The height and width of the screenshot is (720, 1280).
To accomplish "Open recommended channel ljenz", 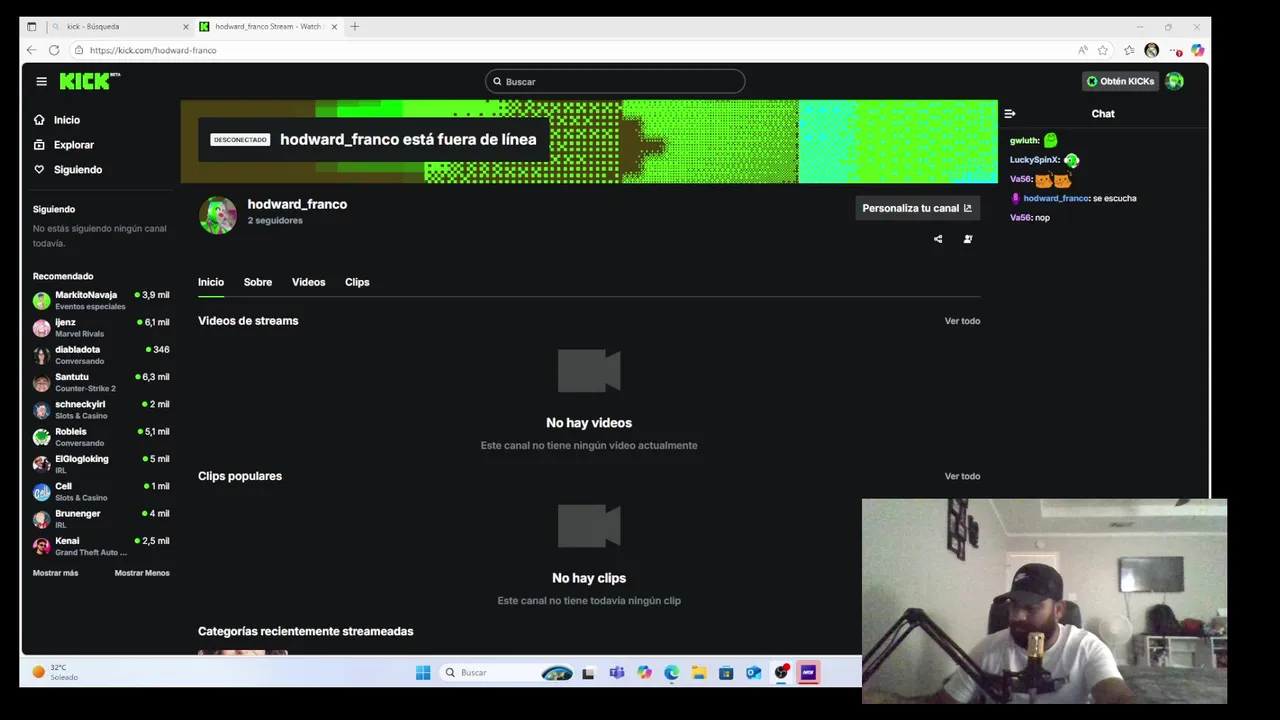I will coord(101,328).
